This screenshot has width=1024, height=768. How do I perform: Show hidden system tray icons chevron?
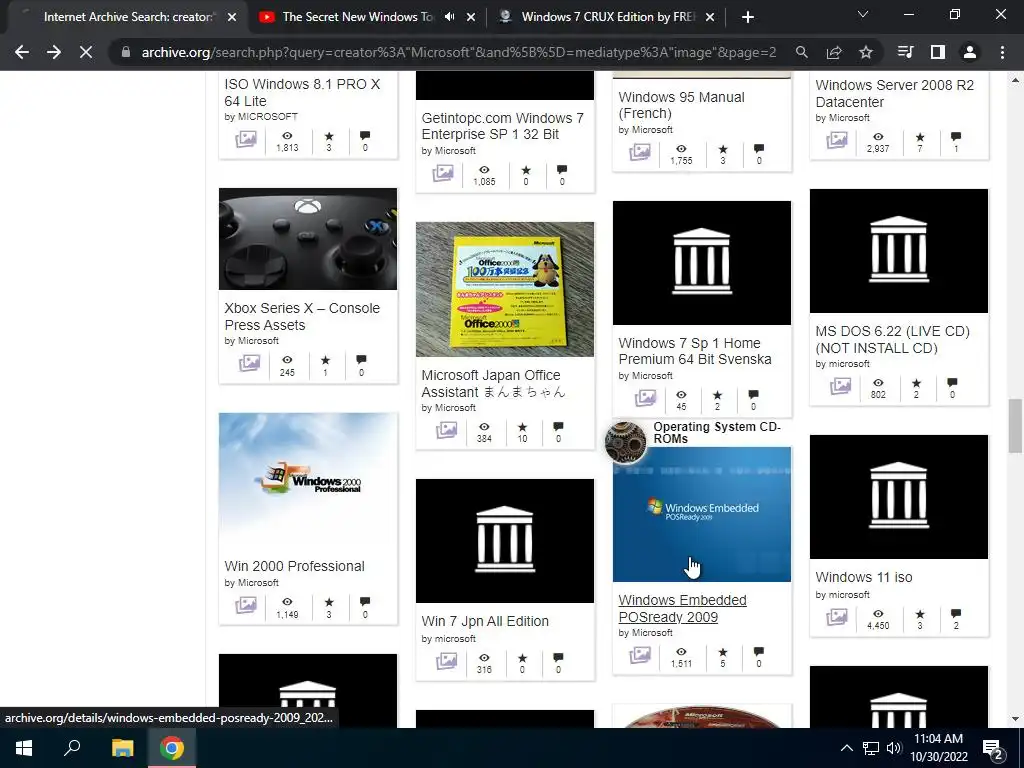846,748
